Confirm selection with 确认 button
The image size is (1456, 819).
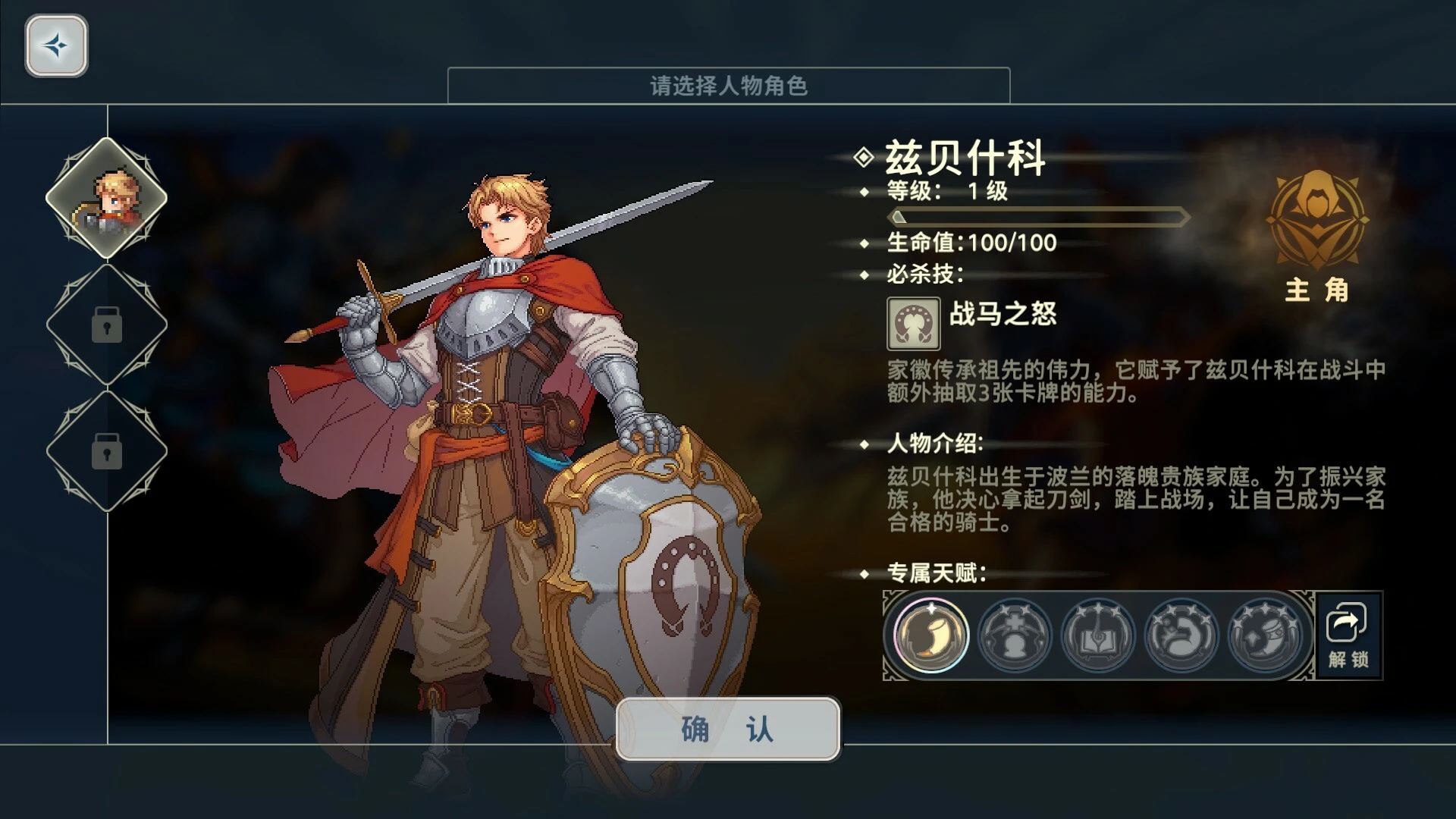[728, 729]
